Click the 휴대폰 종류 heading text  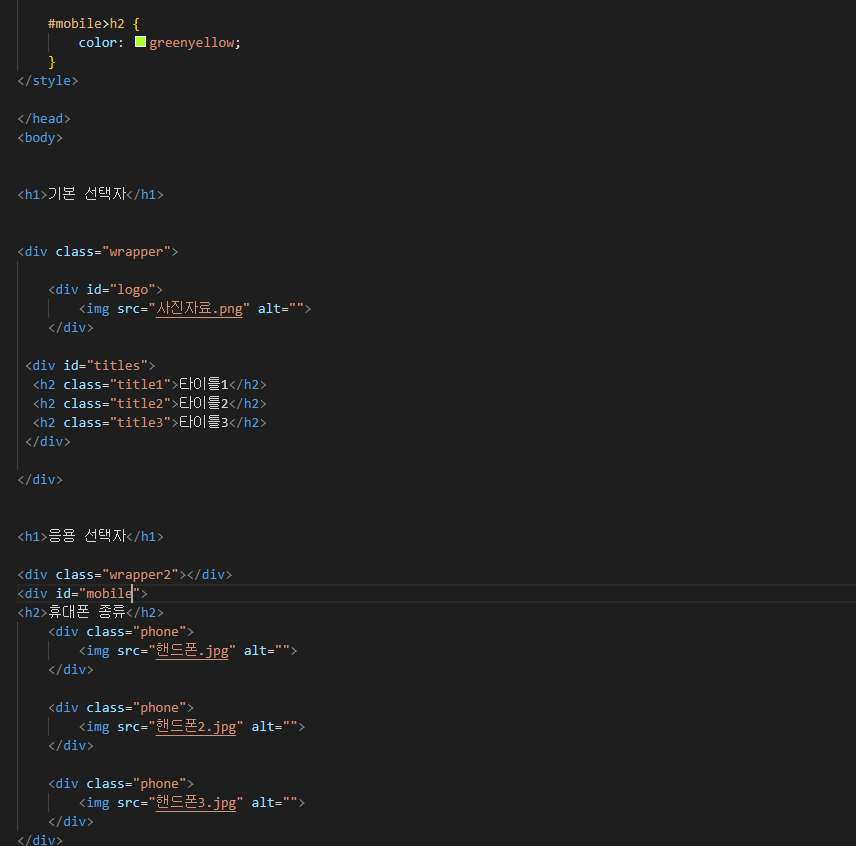point(87,612)
